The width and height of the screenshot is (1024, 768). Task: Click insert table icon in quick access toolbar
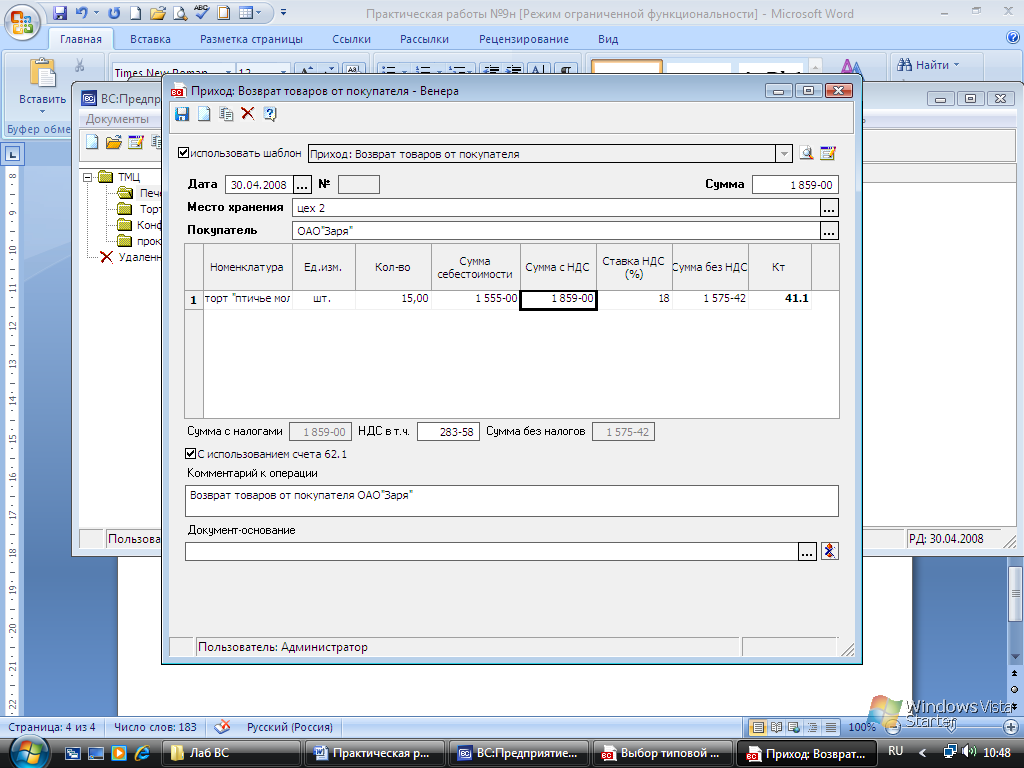(x=246, y=12)
